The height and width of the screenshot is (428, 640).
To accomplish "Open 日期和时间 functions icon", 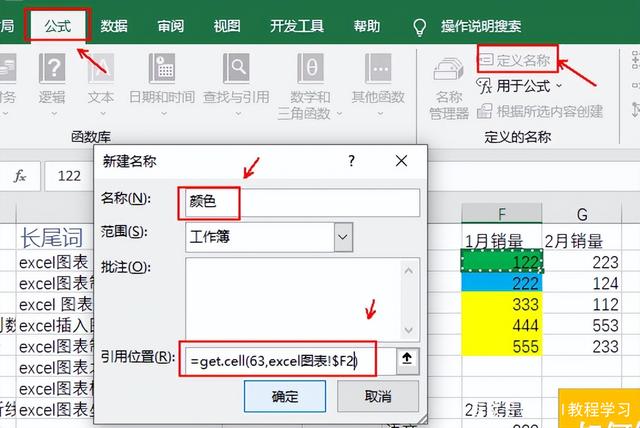I will coord(162,69).
